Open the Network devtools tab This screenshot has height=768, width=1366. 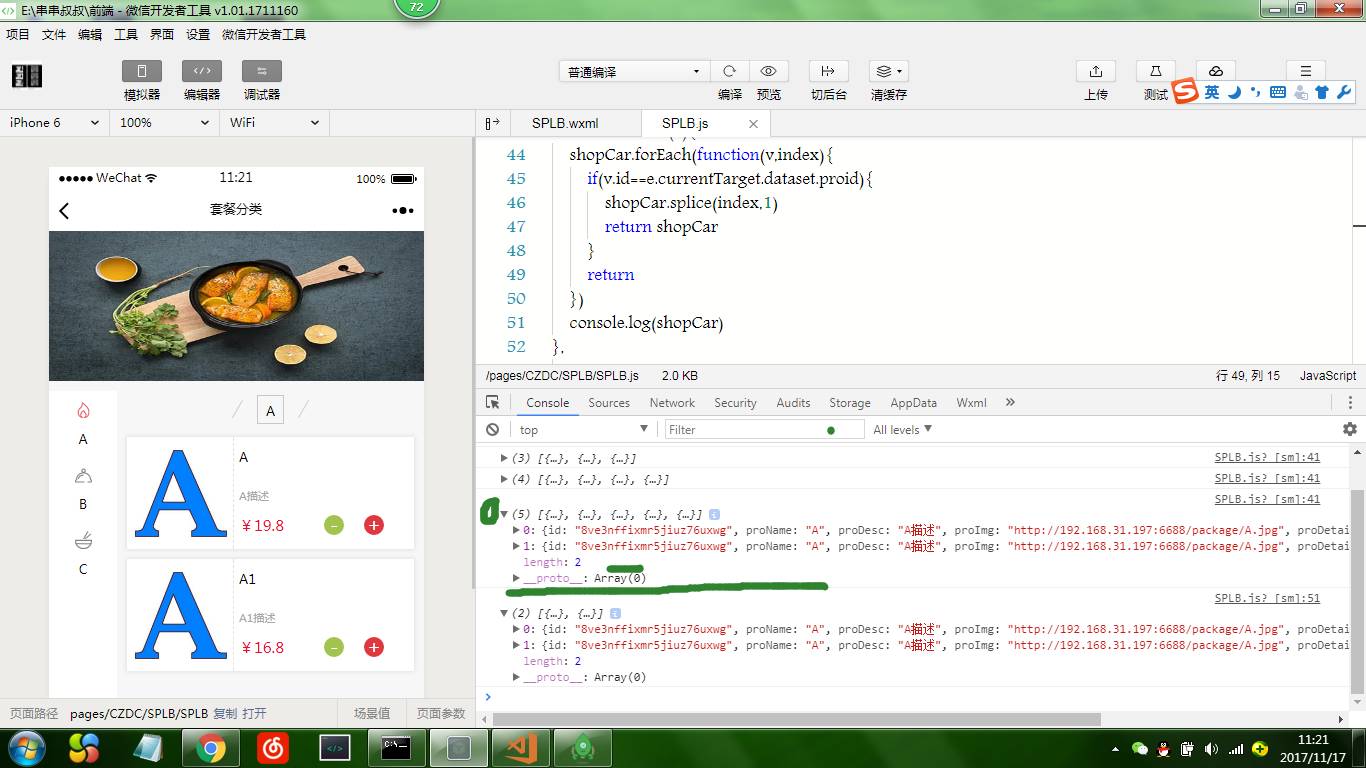pyautogui.click(x=672, y=402)
